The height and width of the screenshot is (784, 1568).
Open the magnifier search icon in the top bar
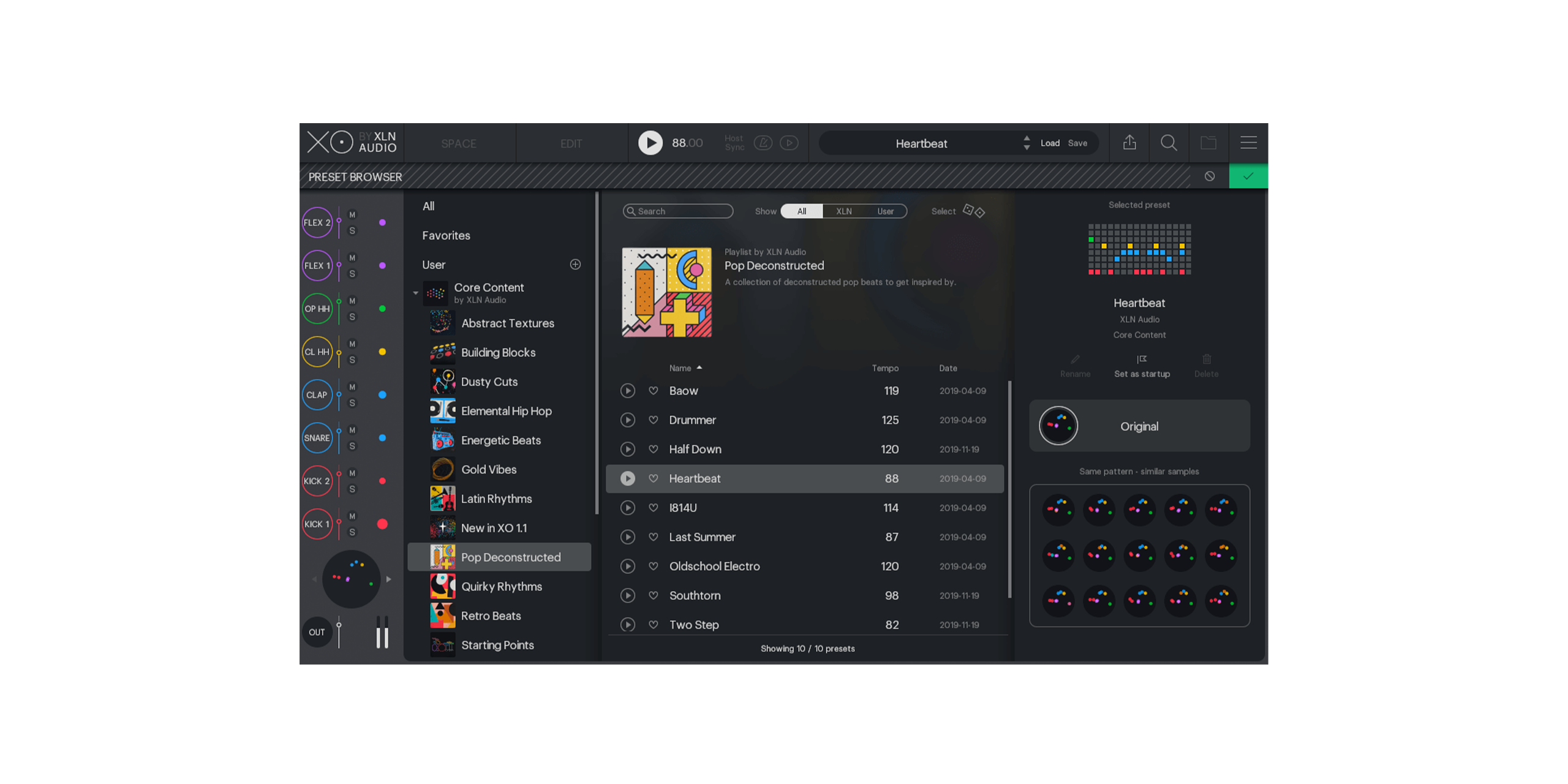(1168, 143)
